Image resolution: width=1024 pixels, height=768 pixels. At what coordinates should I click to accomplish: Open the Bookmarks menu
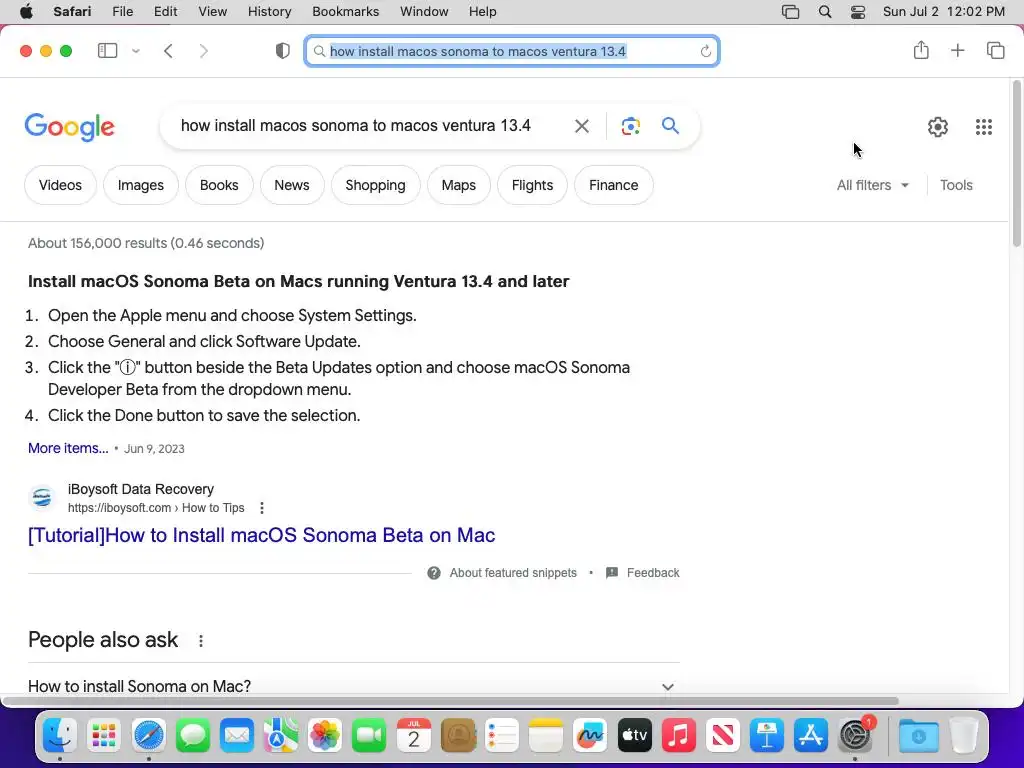[345, 12]
